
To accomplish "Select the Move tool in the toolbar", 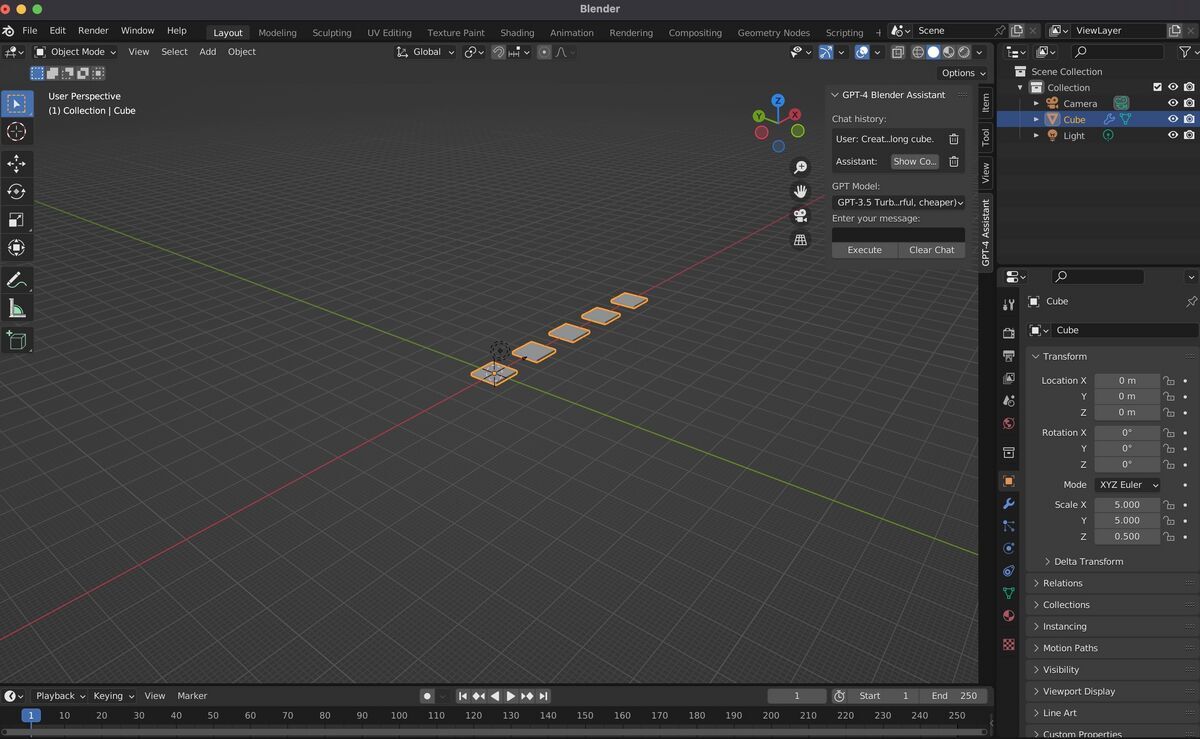I will [16, 164].
